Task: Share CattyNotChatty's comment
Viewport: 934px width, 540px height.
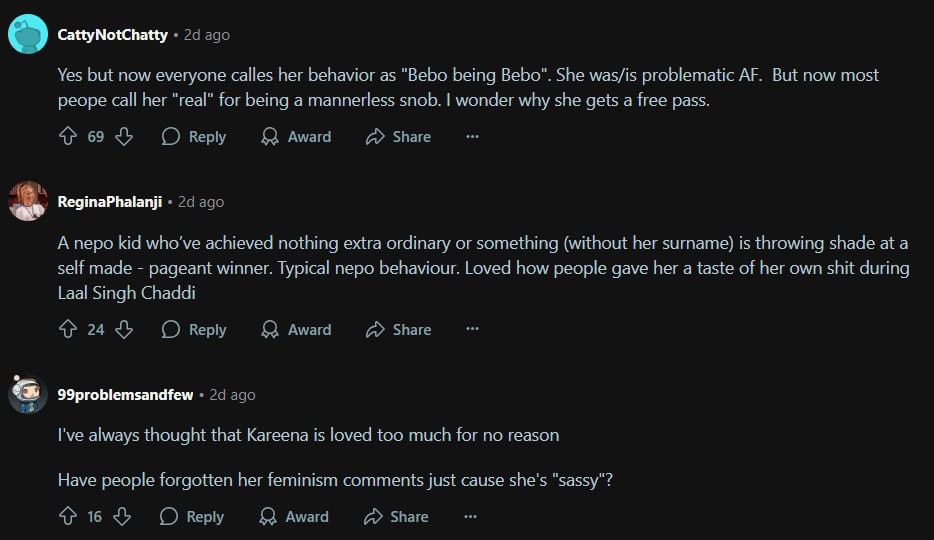Action: (x=398, y=136)
